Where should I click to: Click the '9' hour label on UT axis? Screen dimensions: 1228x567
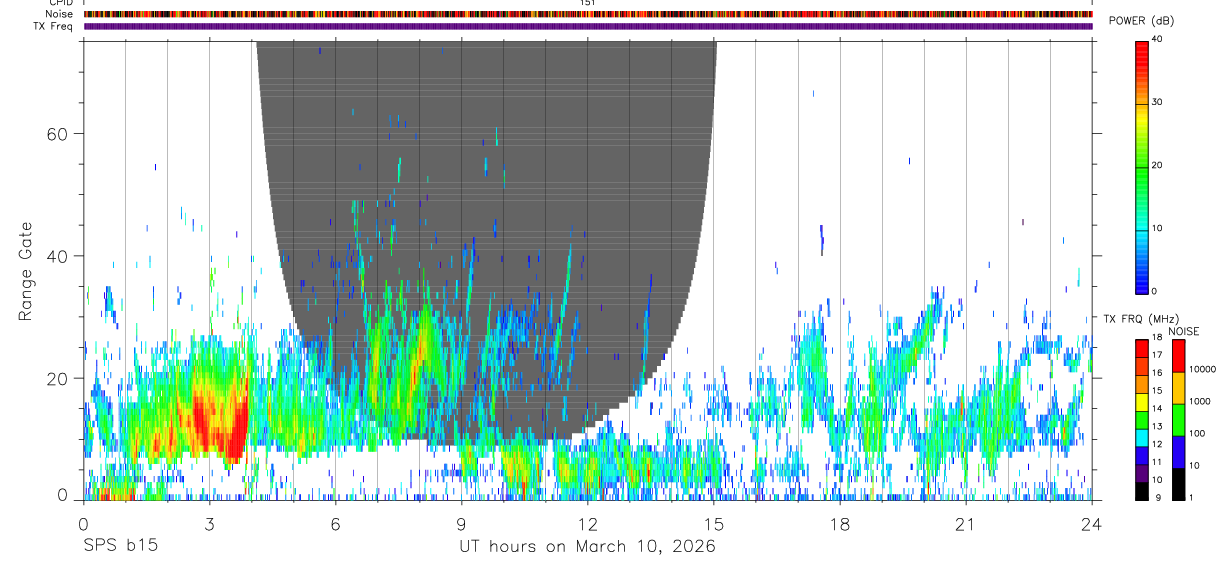462,524
